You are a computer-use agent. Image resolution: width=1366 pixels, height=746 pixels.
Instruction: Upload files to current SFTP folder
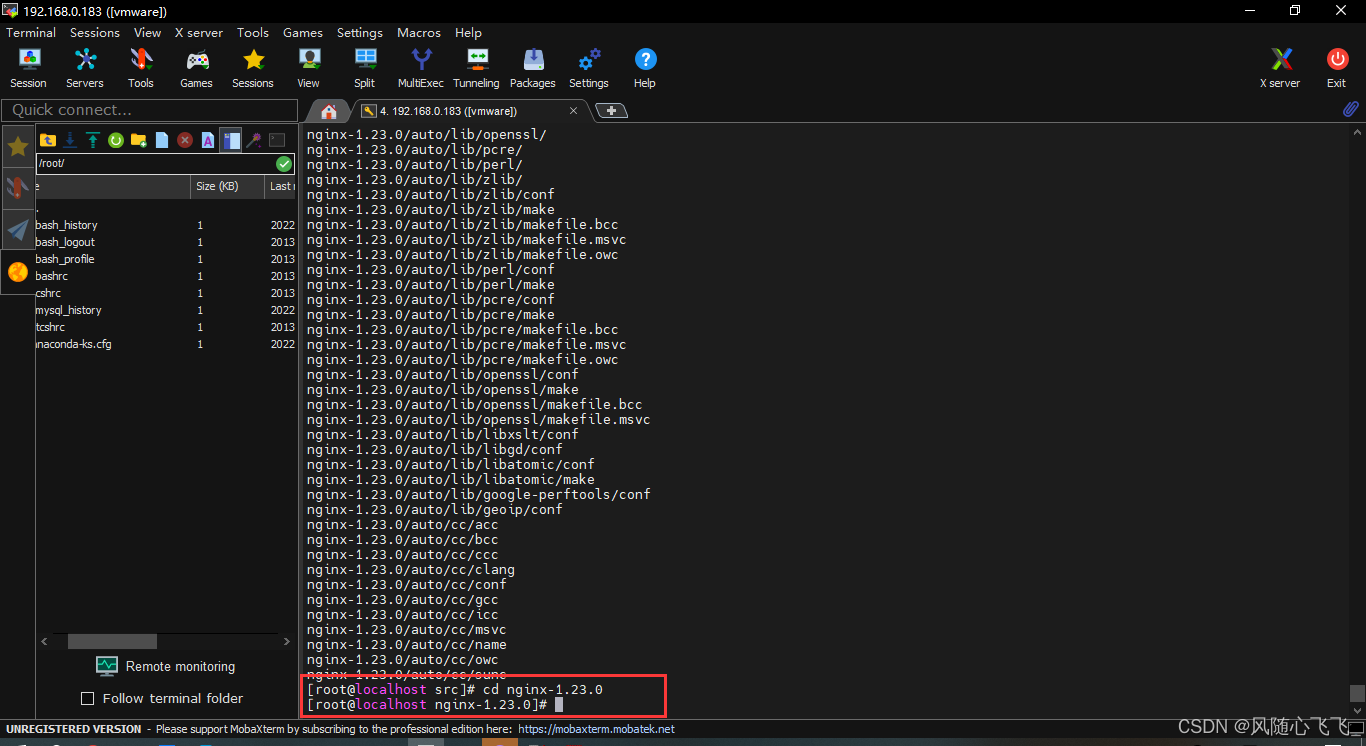[93, 140]
